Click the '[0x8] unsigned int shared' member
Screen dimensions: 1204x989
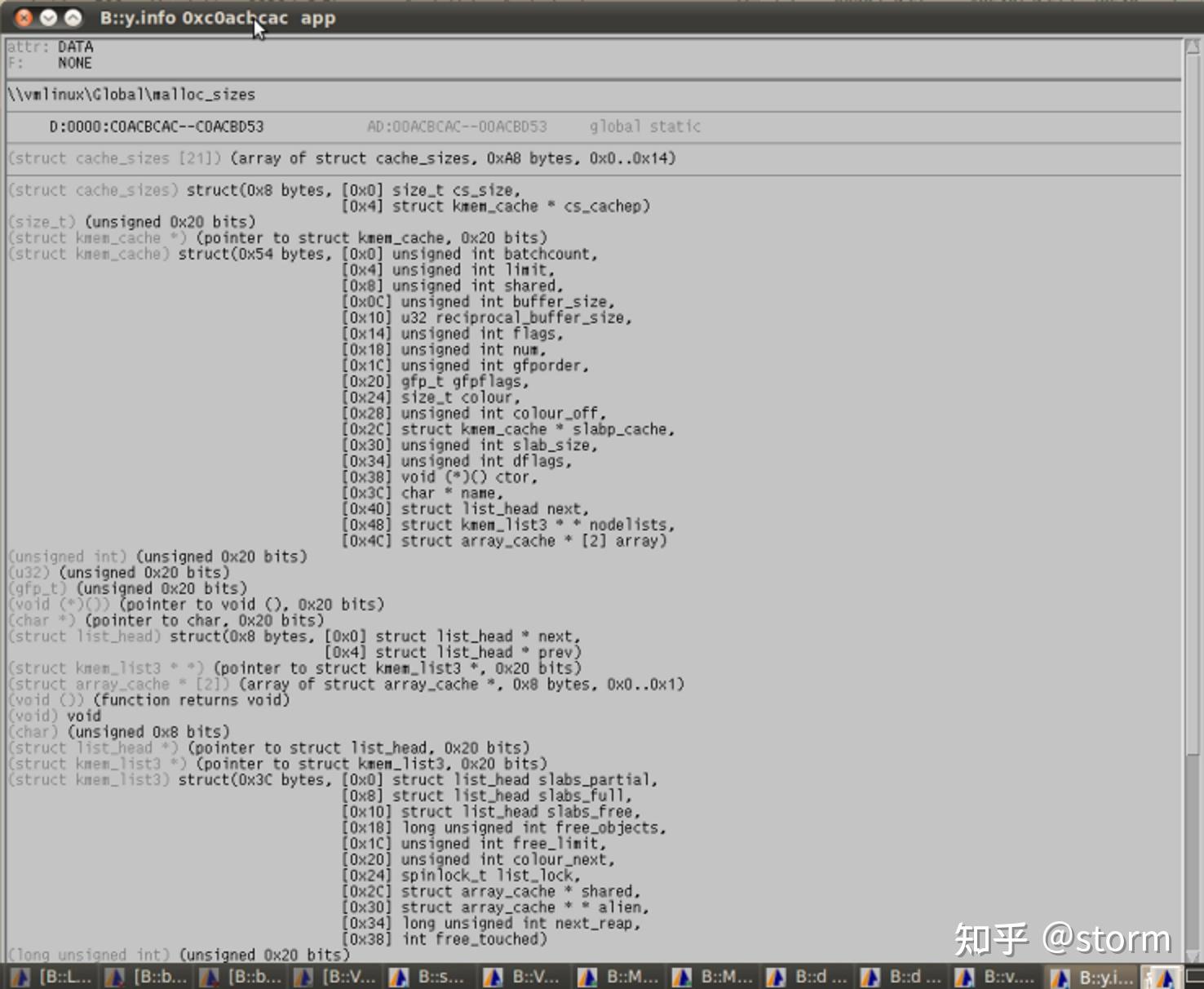click(453, 286)
